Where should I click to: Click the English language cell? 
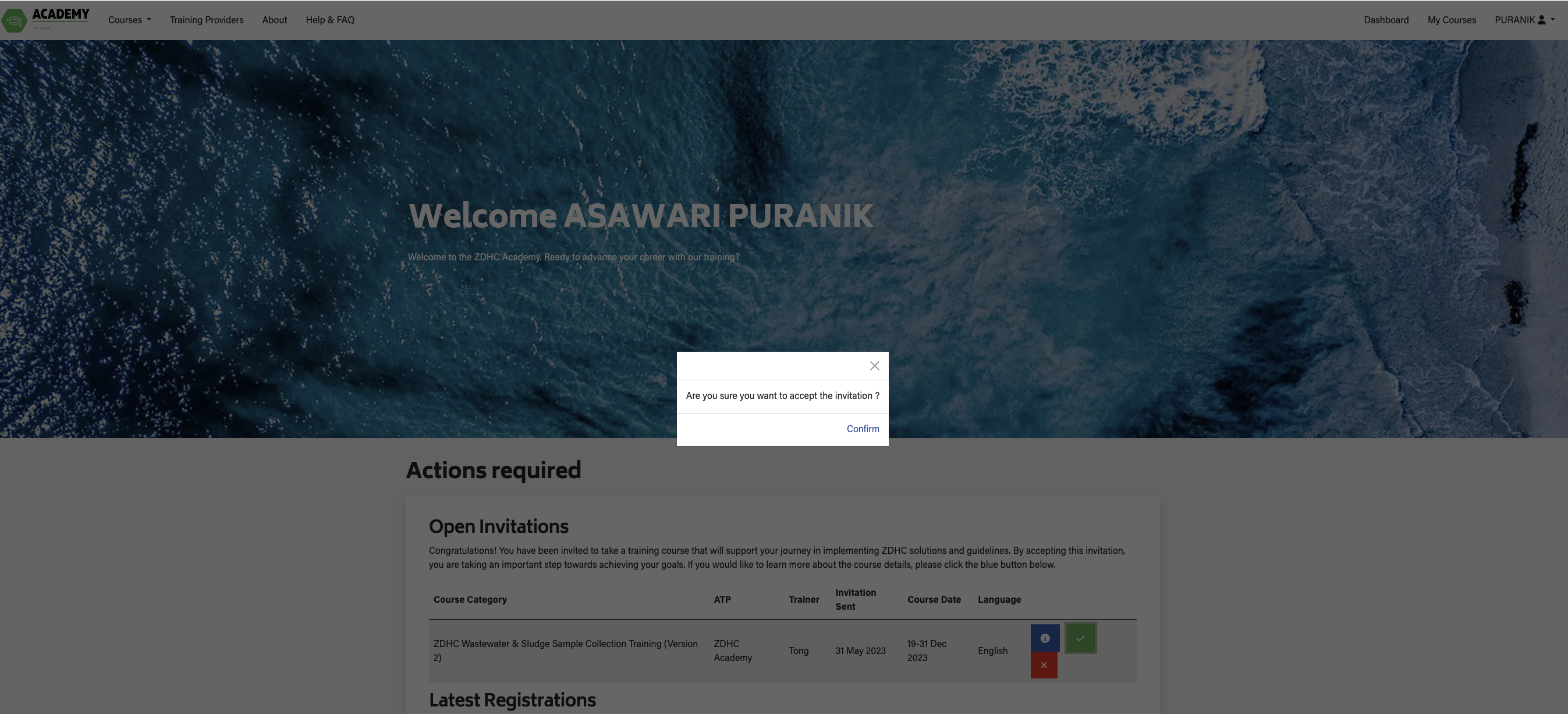[x=992, y=651]
